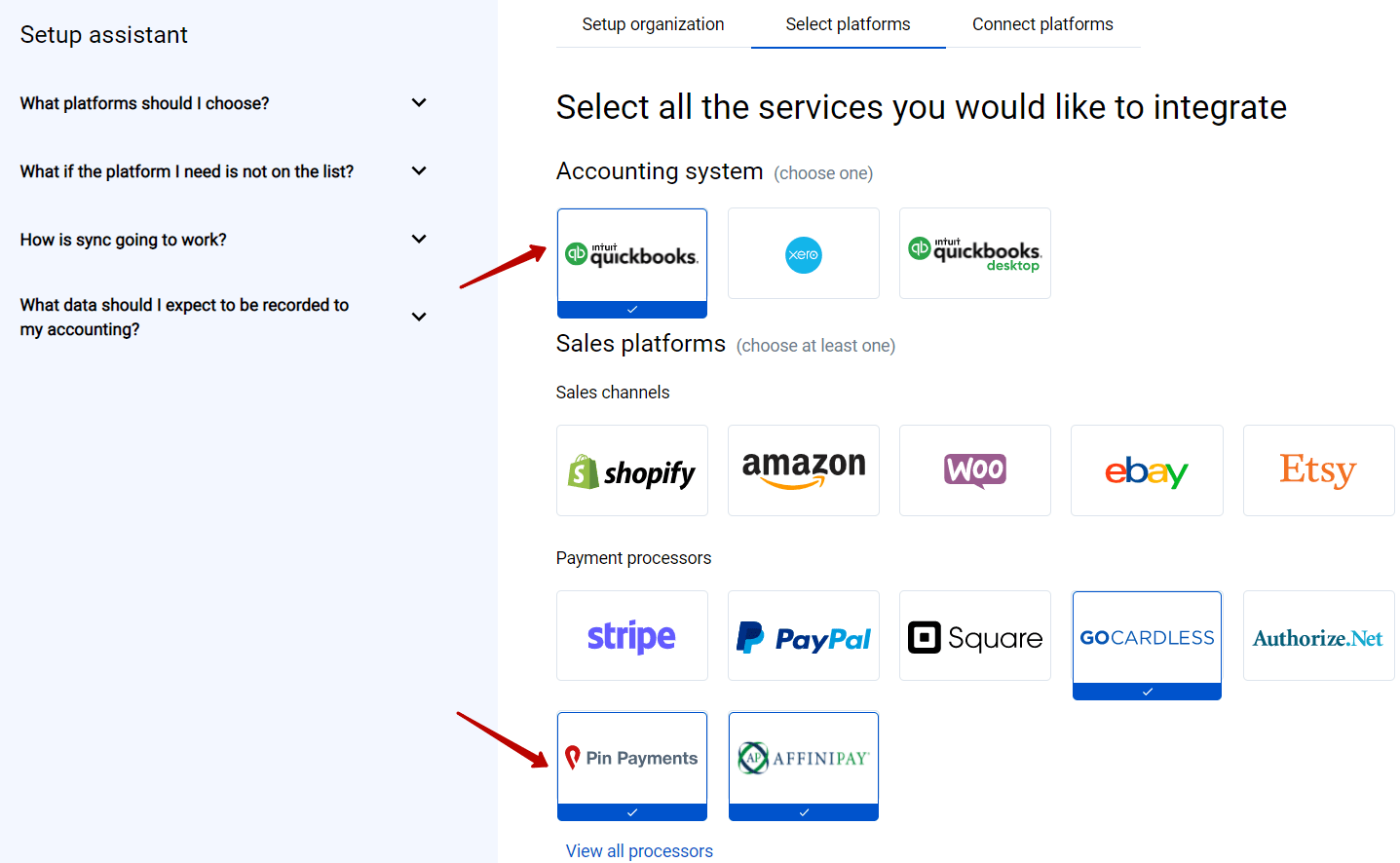This screenshot has height=863, width=1400.
Task: Select PayPal payment processor
Action: 803,635
